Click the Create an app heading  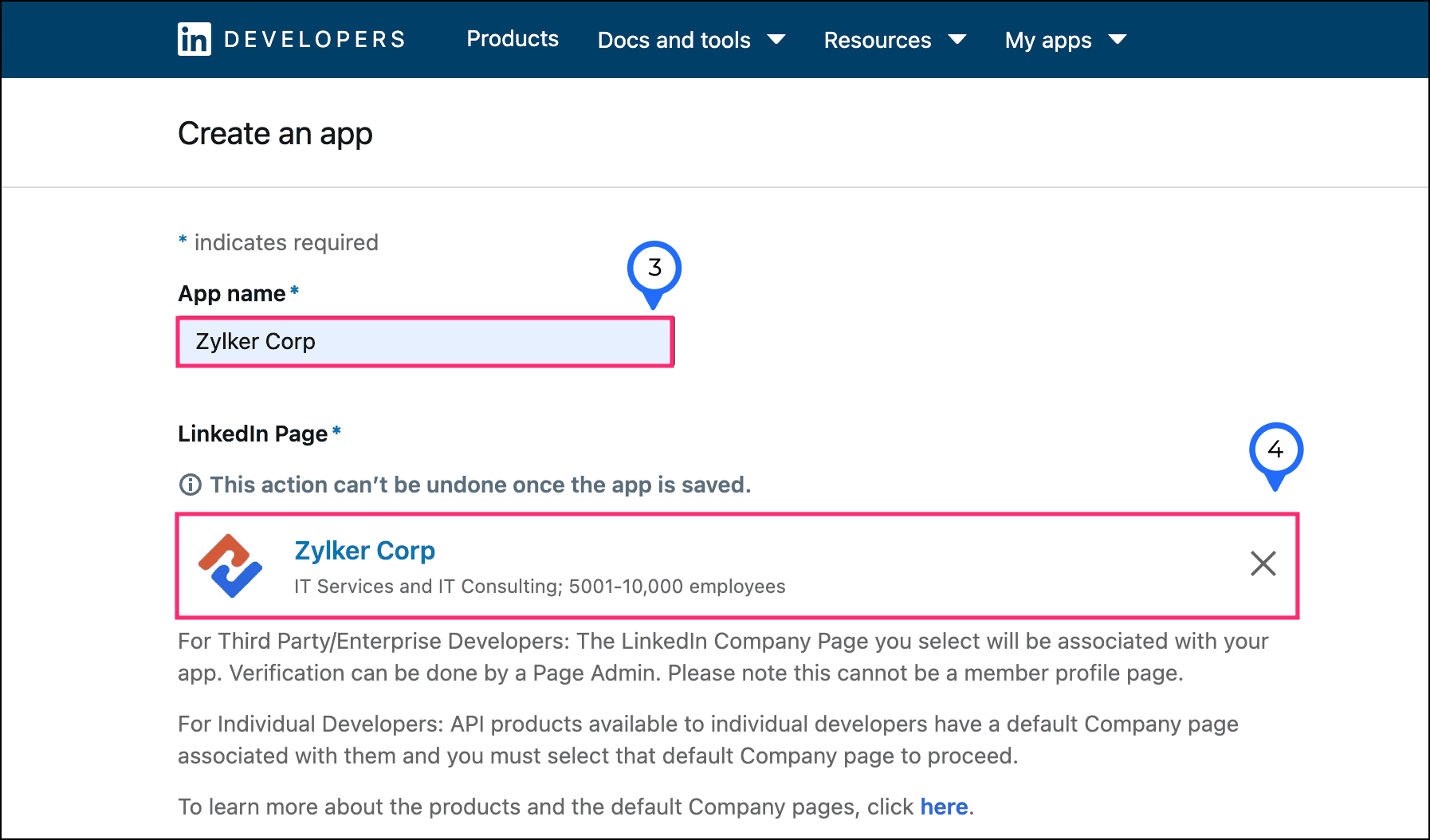click(x=275, y=134)
